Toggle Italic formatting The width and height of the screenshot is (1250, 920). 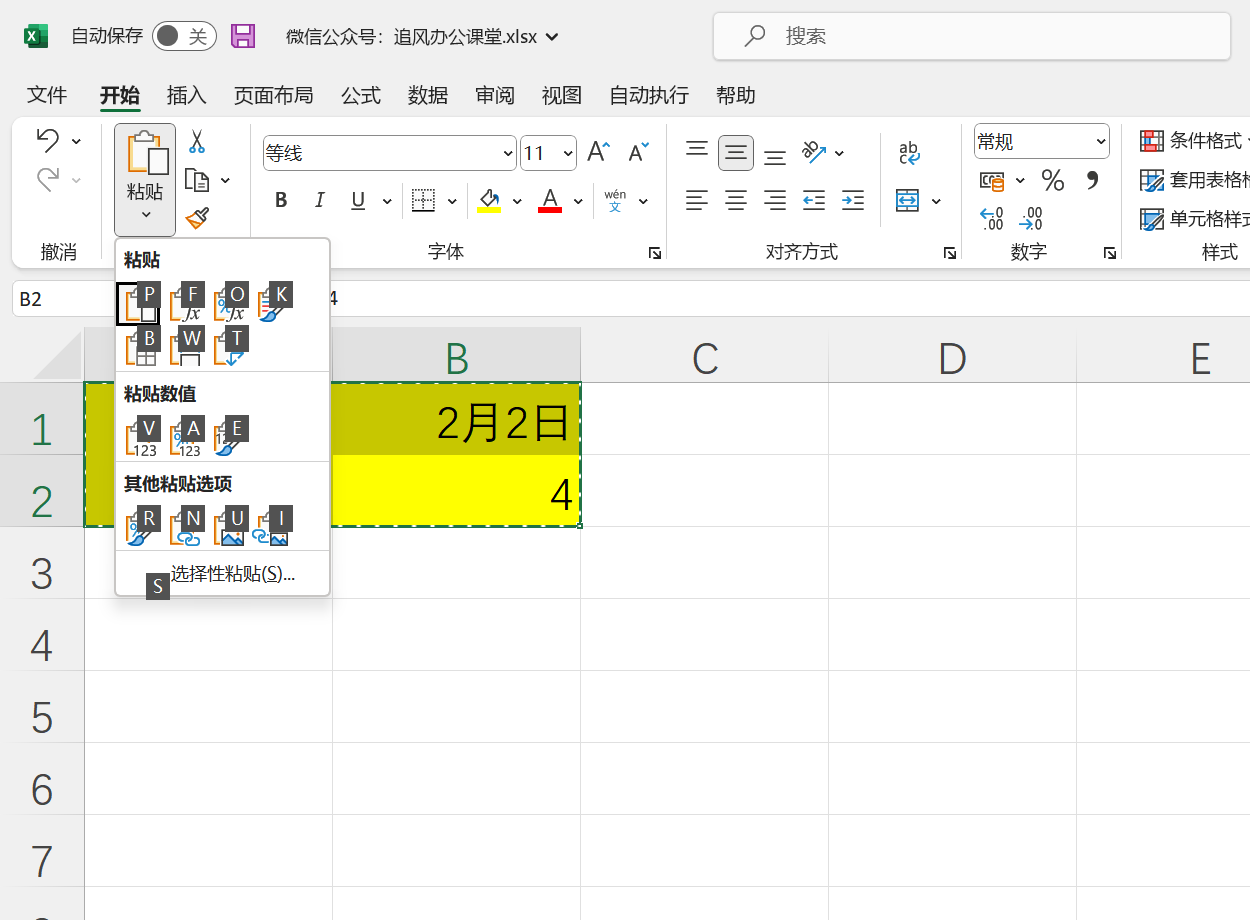coord(320,200)
